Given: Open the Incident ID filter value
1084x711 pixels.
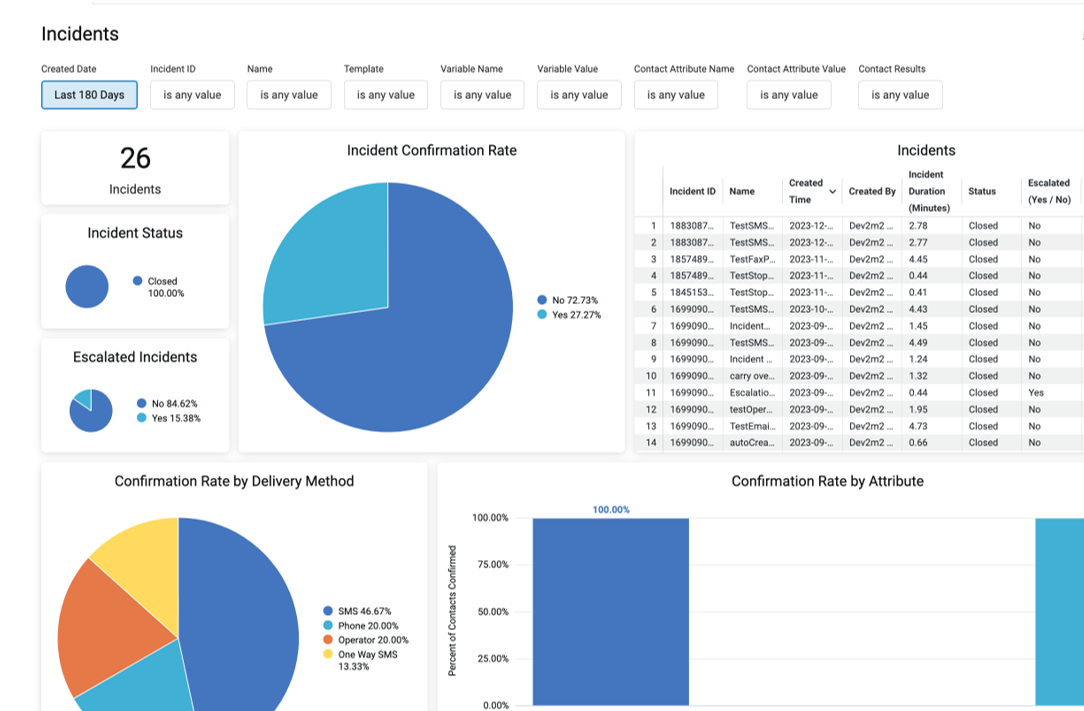Looking at the screenshot, I should 192,95.
